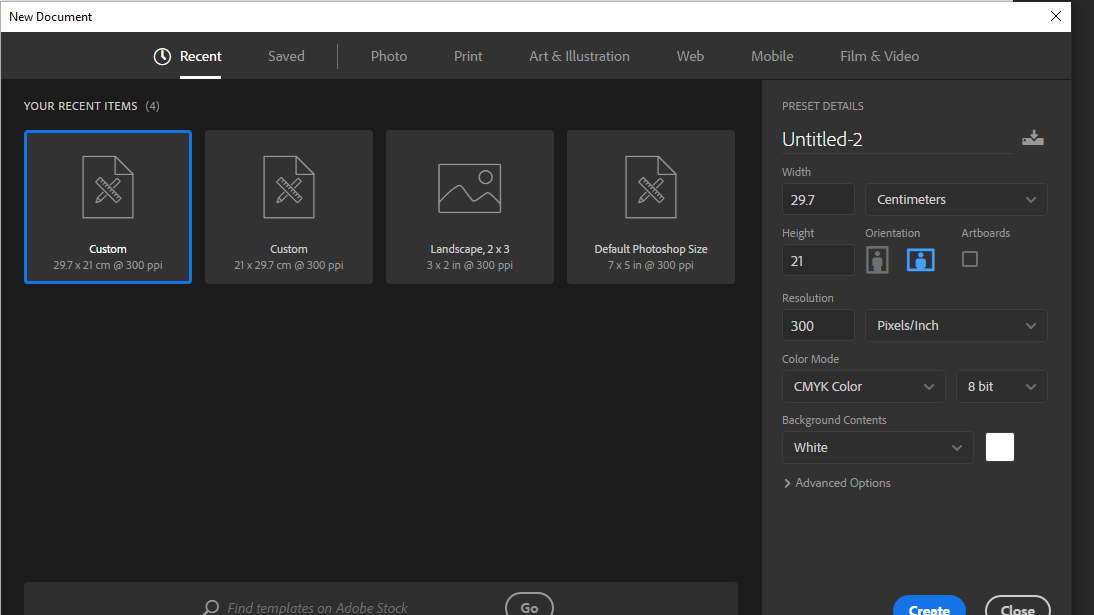Select the Custom 29.7 x 21 cm preset
The height and width of the screenshot is (615, 1094).
point(107,207)
